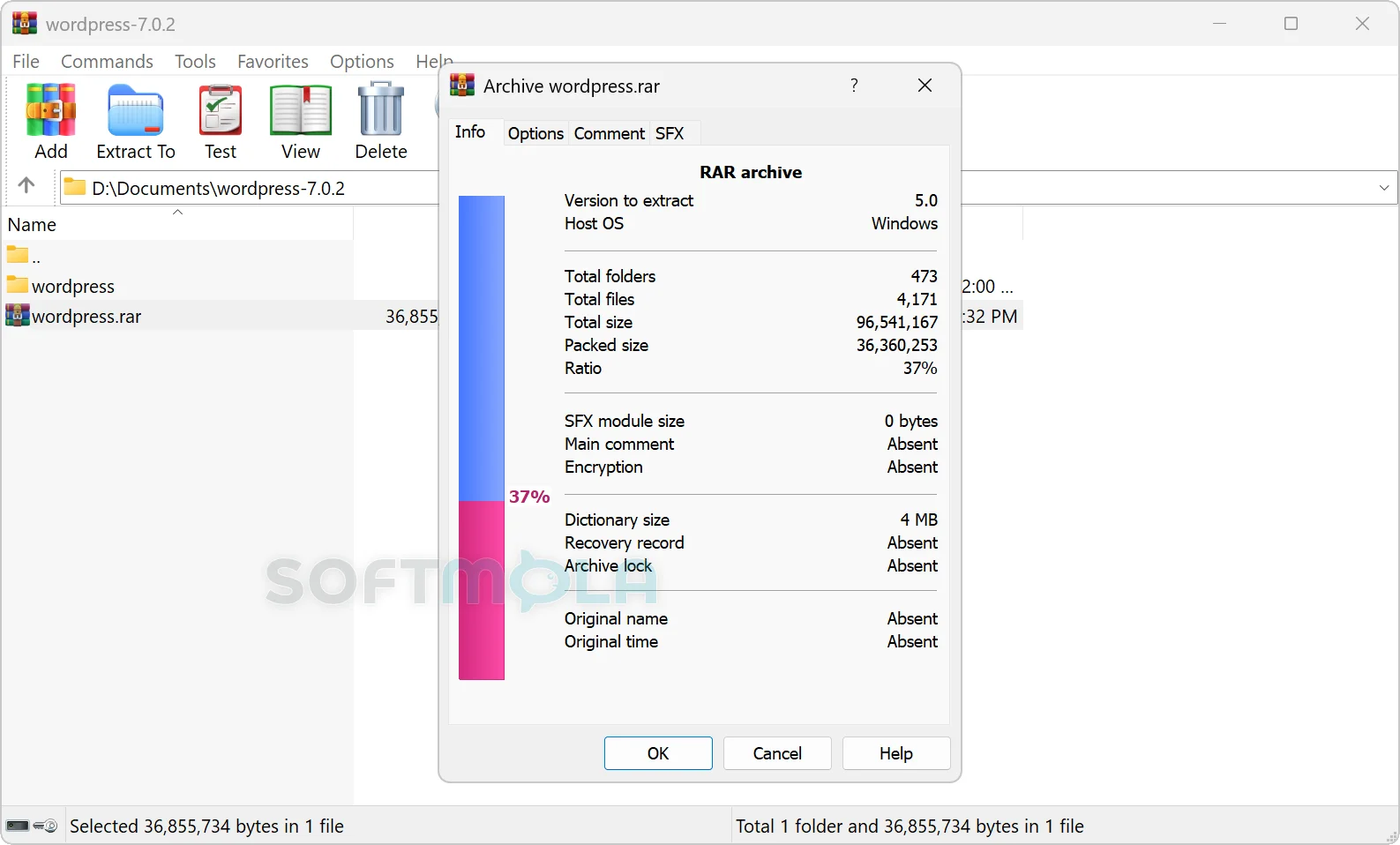
Task: Close the main WinRAR window
Action: (1363, 24)
